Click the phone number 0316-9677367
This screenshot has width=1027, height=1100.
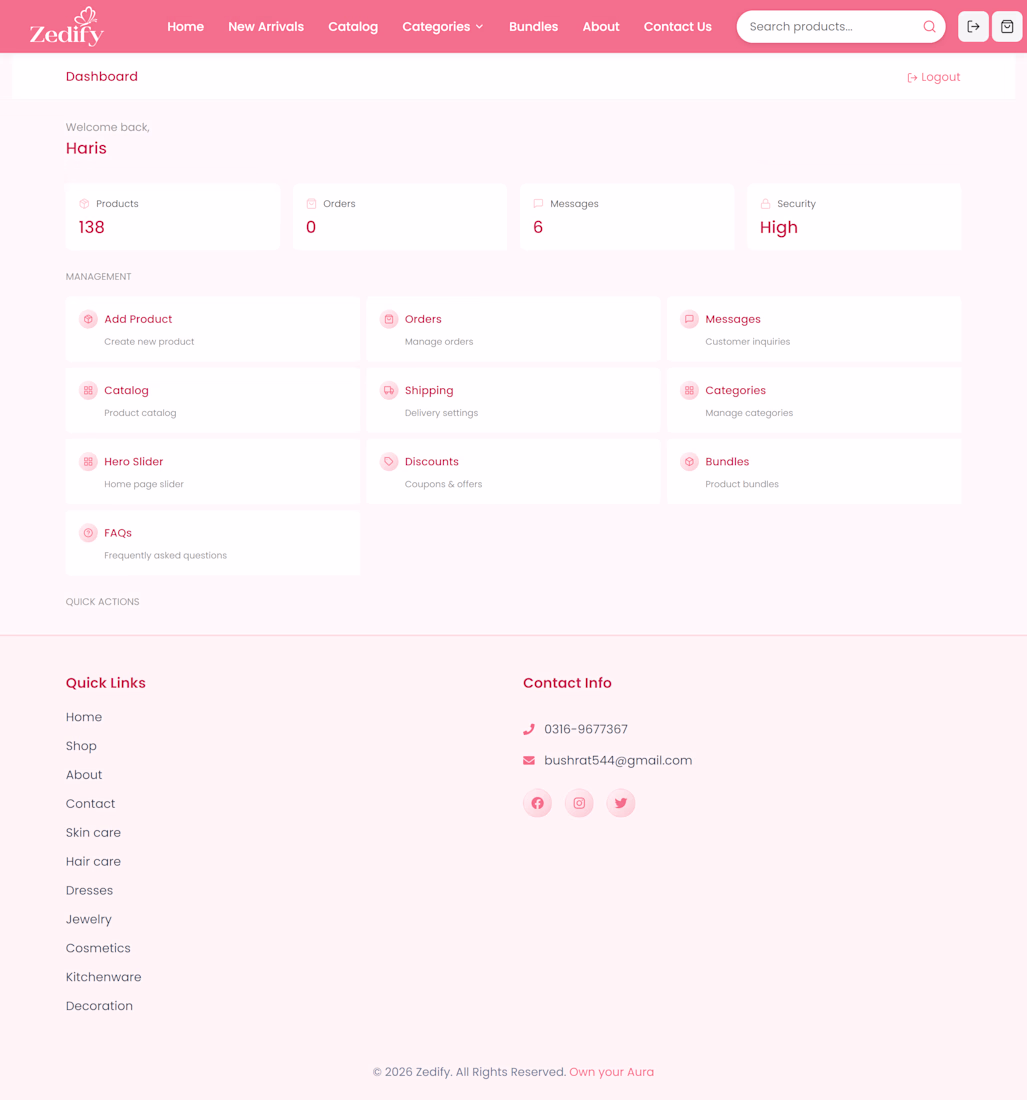pos(586,730)
